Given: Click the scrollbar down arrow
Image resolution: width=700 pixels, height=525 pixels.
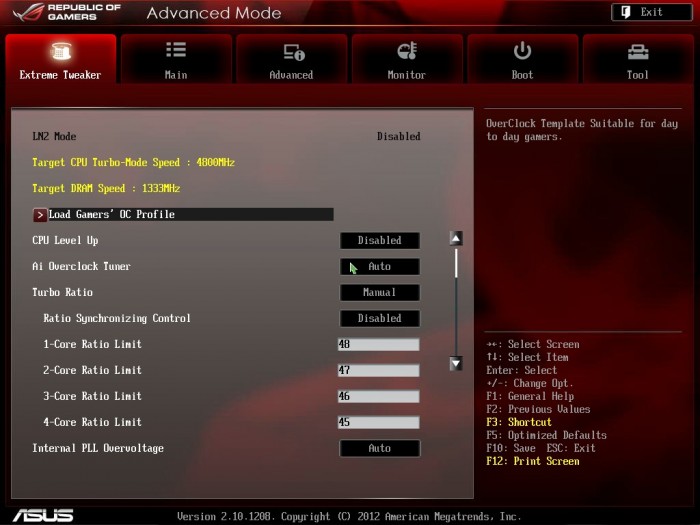Looking at the screenshot, I should tap(456, 363).
